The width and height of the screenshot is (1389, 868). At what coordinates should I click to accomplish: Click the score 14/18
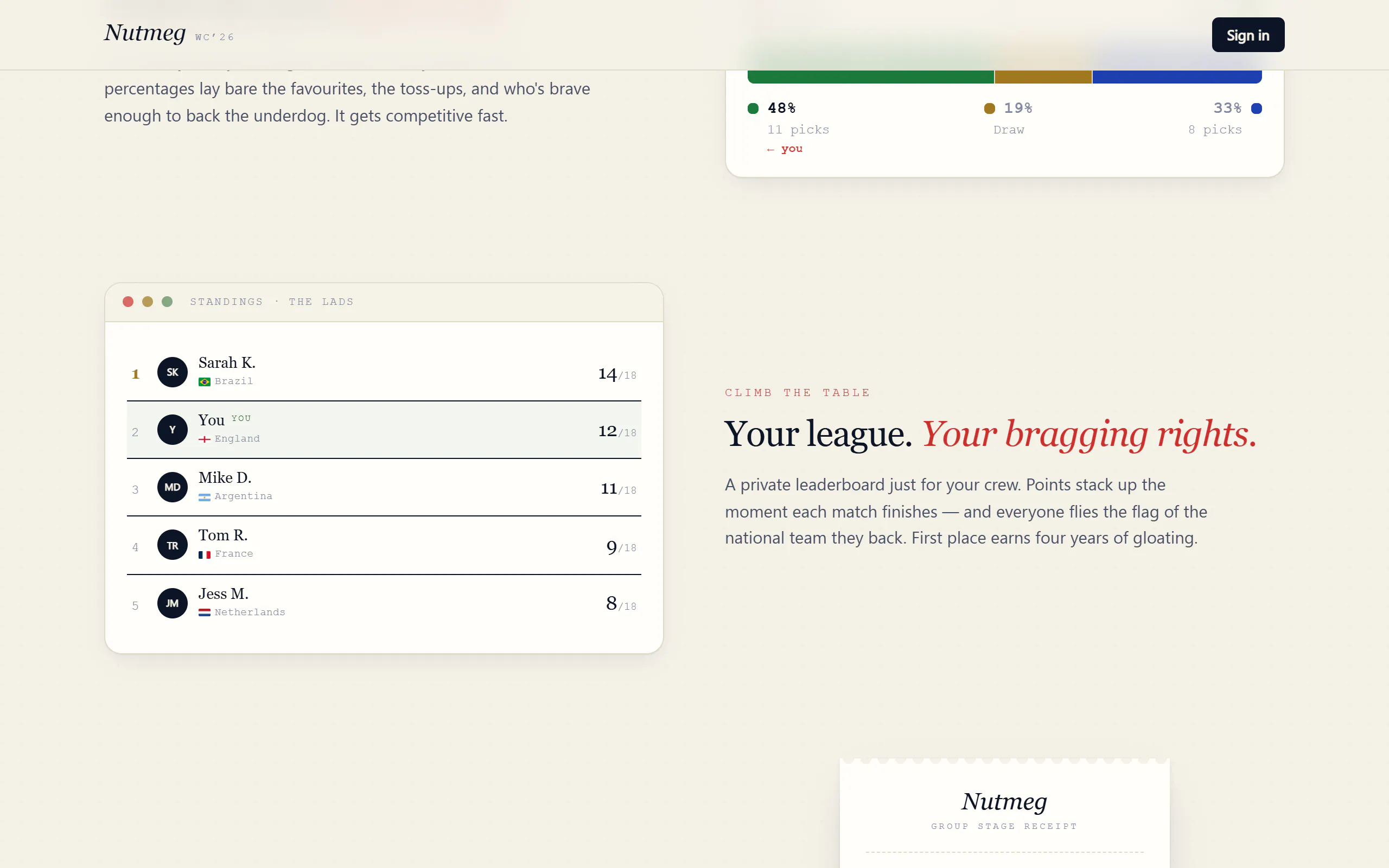(x=617, y=374)
